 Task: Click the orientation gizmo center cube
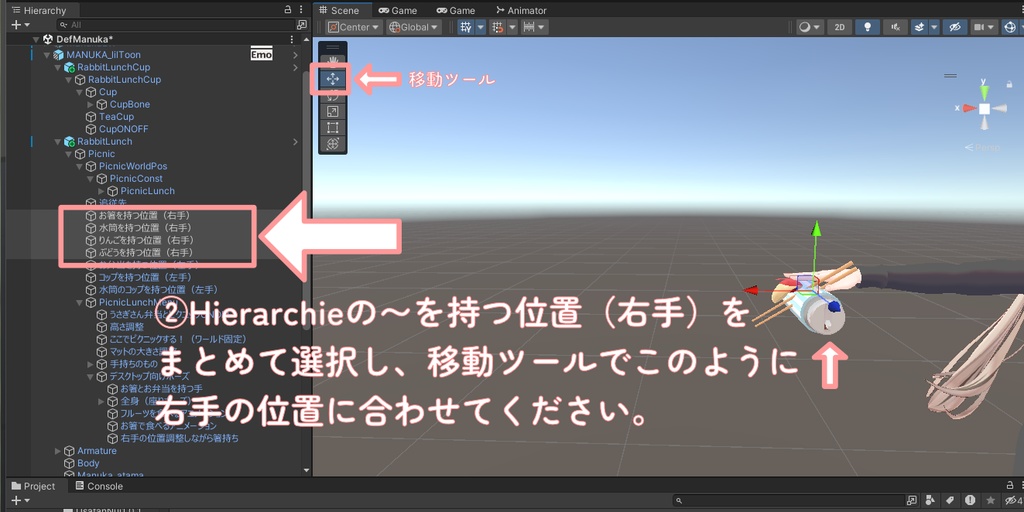[x=984, y=108]
